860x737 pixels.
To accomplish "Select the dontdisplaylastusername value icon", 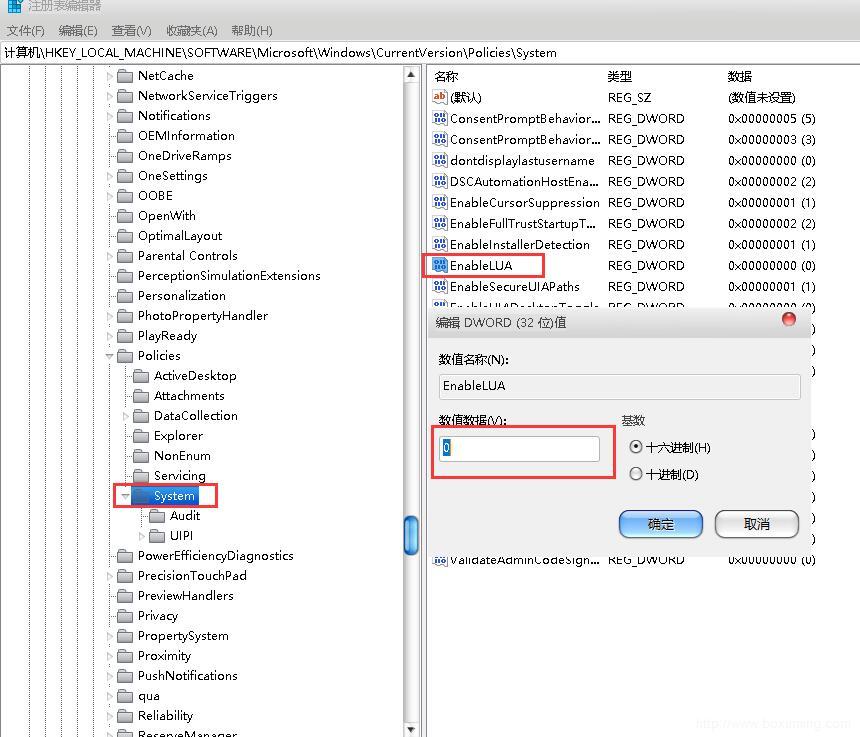I will [x=440, y=160].
